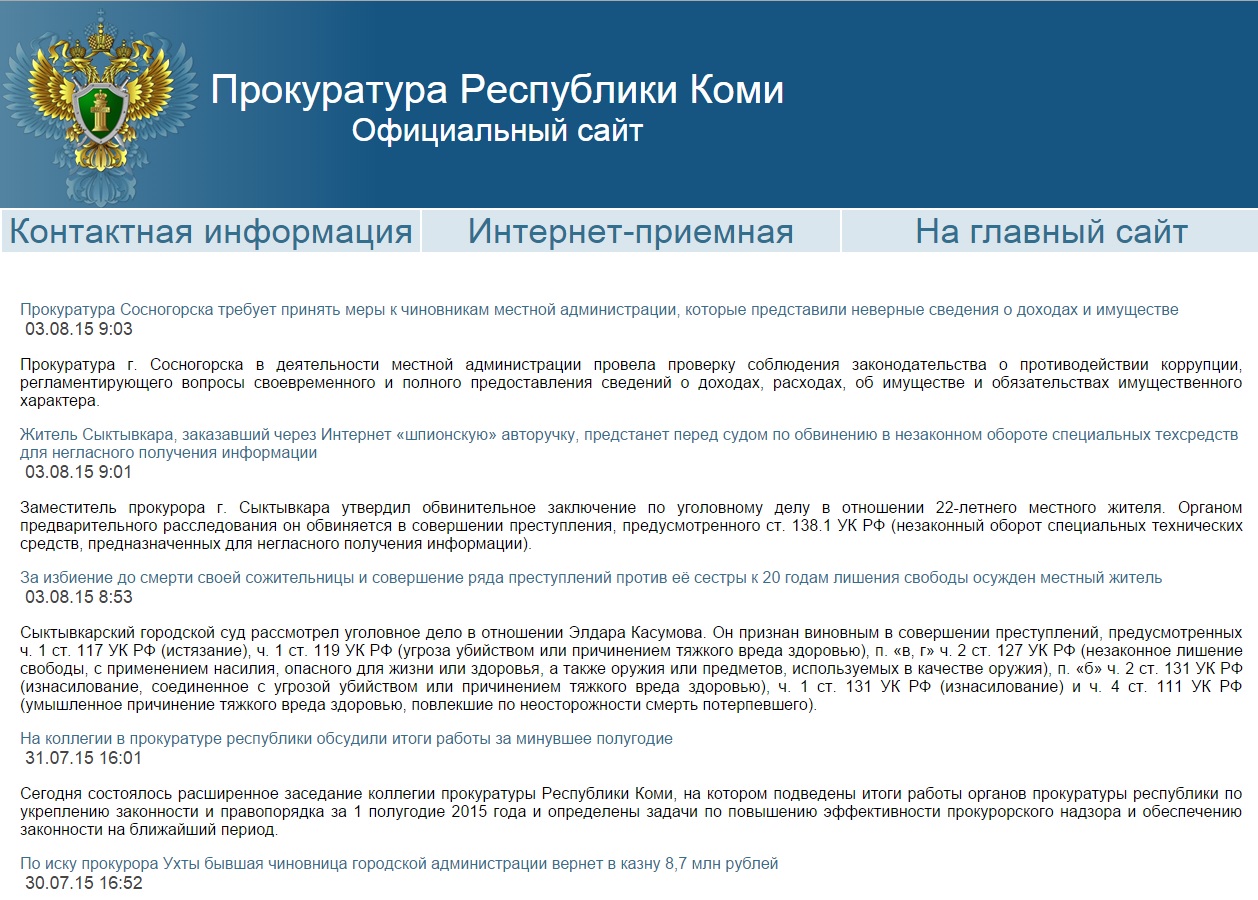Click the paragraph beginning Прокуратура г. Сосногорска
This screenshot has width=1258, height=900.
point(631,383)
